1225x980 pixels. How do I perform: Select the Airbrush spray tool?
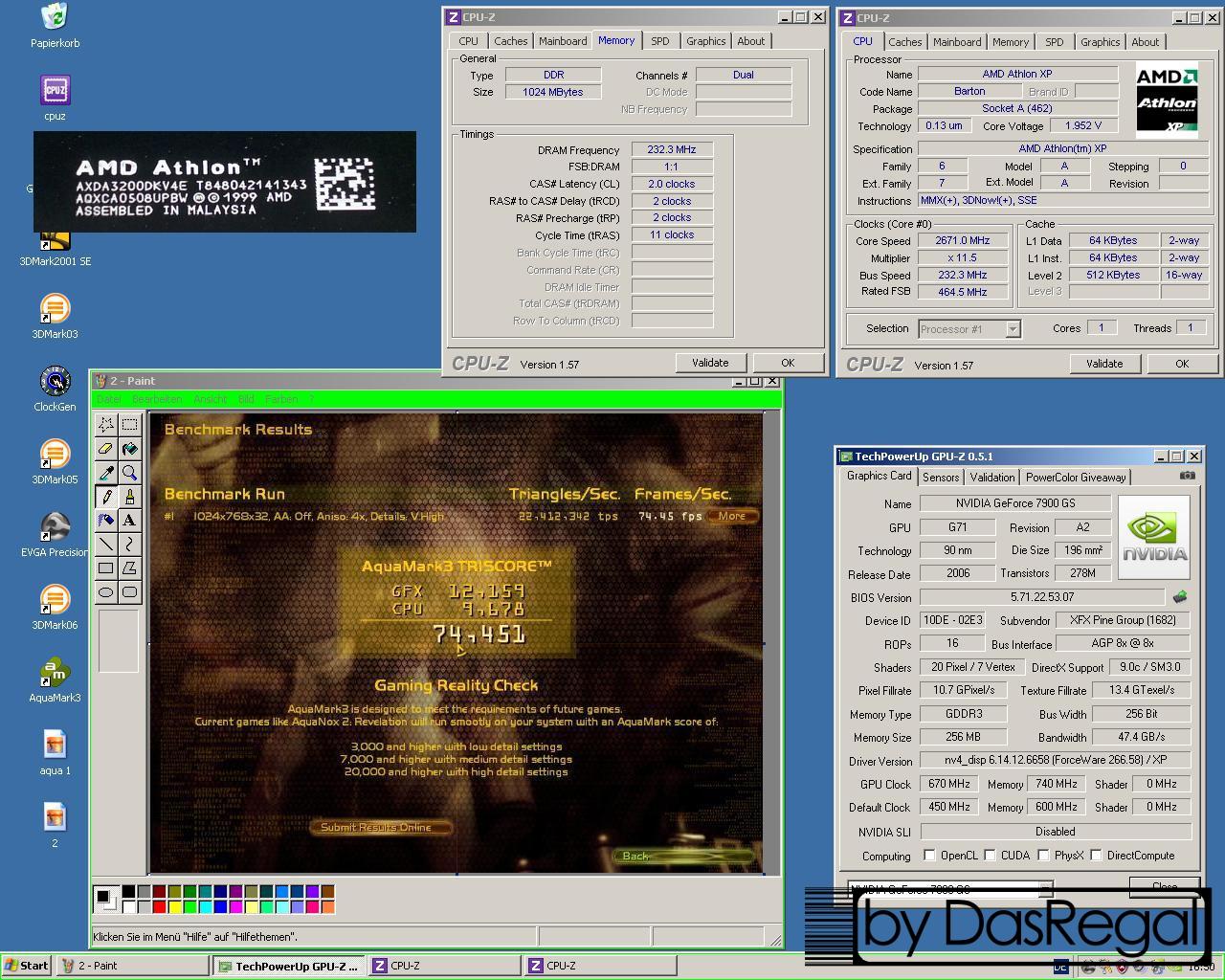[x=106, y=520]
